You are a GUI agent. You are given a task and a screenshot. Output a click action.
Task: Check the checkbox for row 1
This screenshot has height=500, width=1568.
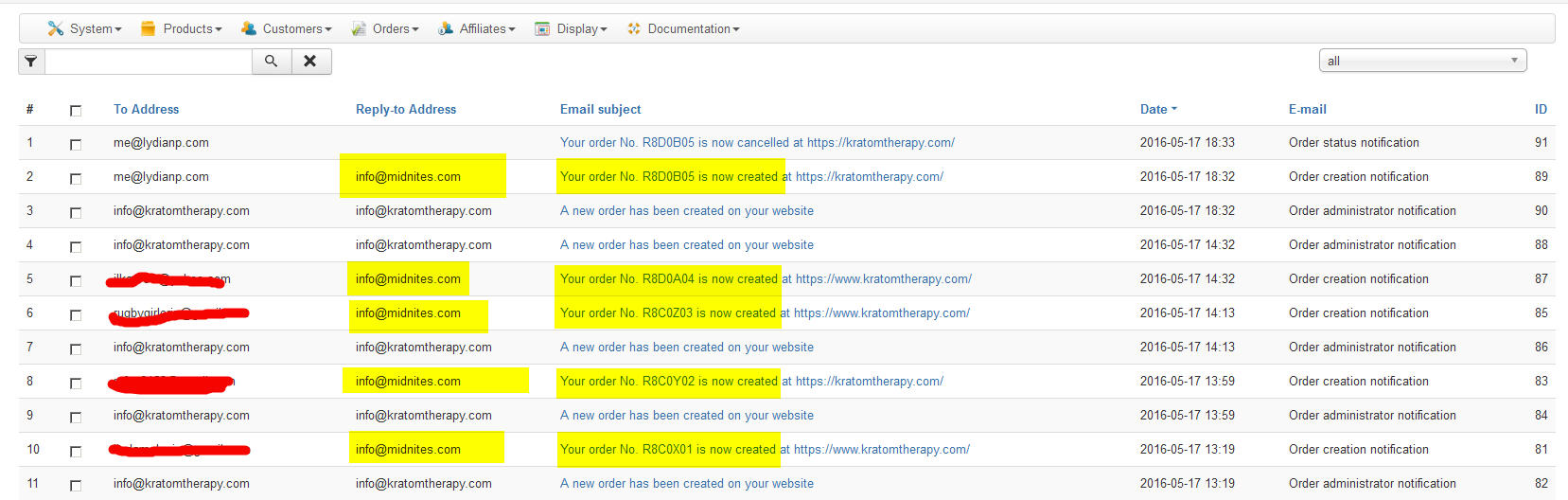click(76, 145)
